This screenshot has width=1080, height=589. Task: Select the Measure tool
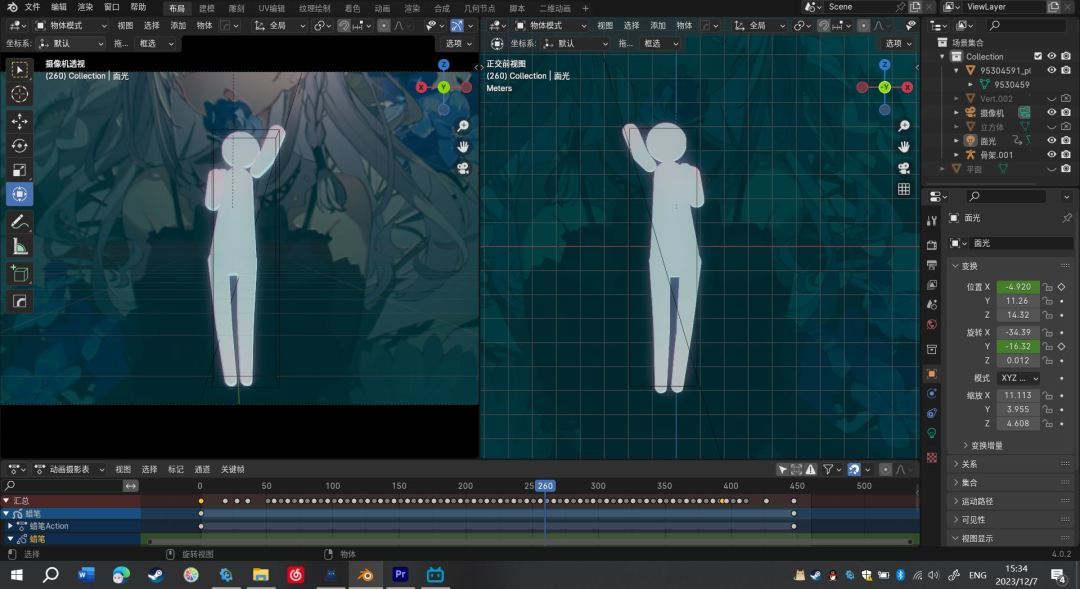tap(19, 246)
